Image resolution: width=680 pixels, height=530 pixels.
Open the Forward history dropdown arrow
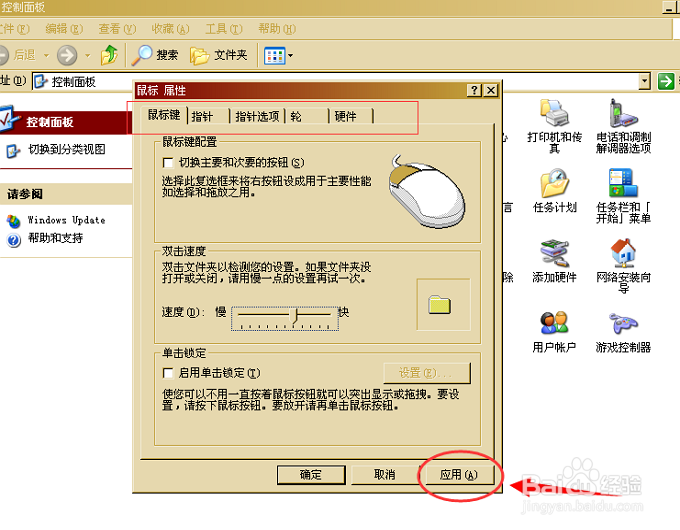click(88, 56)
